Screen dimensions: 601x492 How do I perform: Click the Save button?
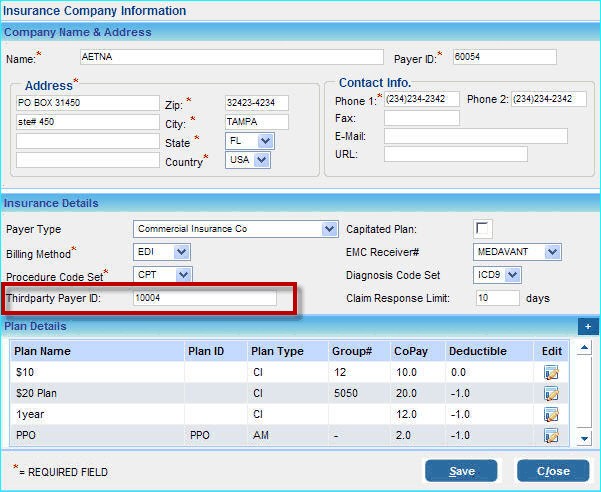click(461, 471)
